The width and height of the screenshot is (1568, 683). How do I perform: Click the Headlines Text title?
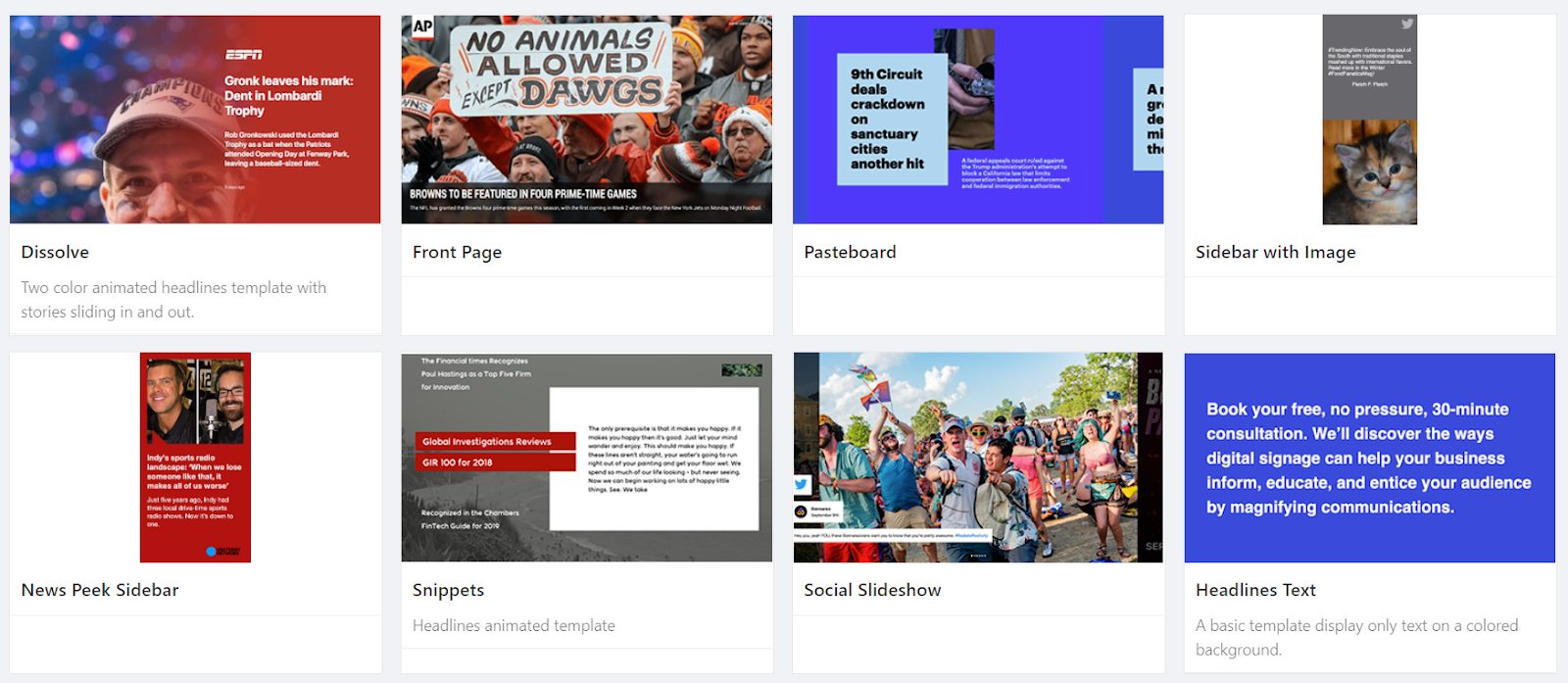click(1255, 590)
